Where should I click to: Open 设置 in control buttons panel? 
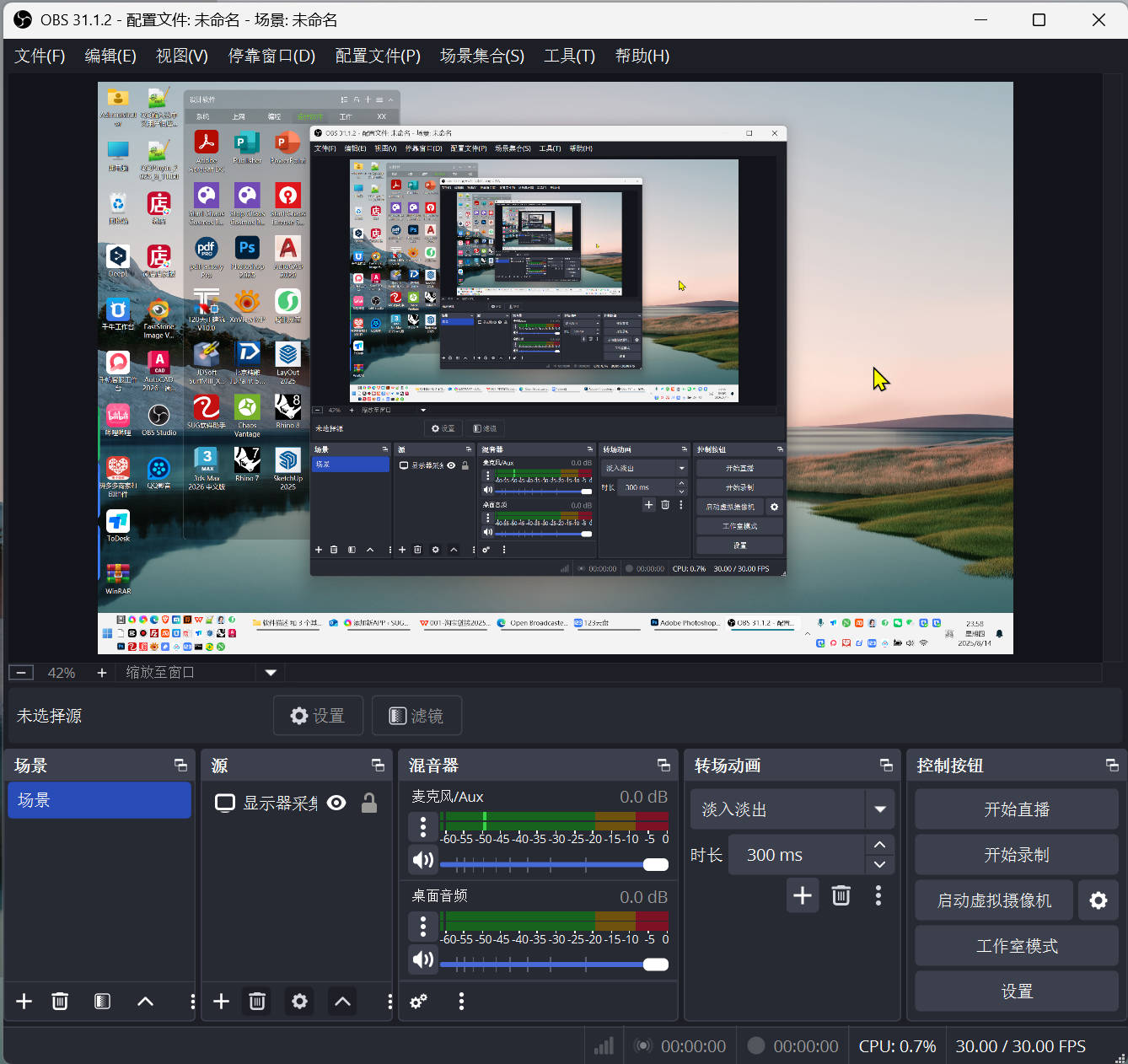coord(1017,991)
